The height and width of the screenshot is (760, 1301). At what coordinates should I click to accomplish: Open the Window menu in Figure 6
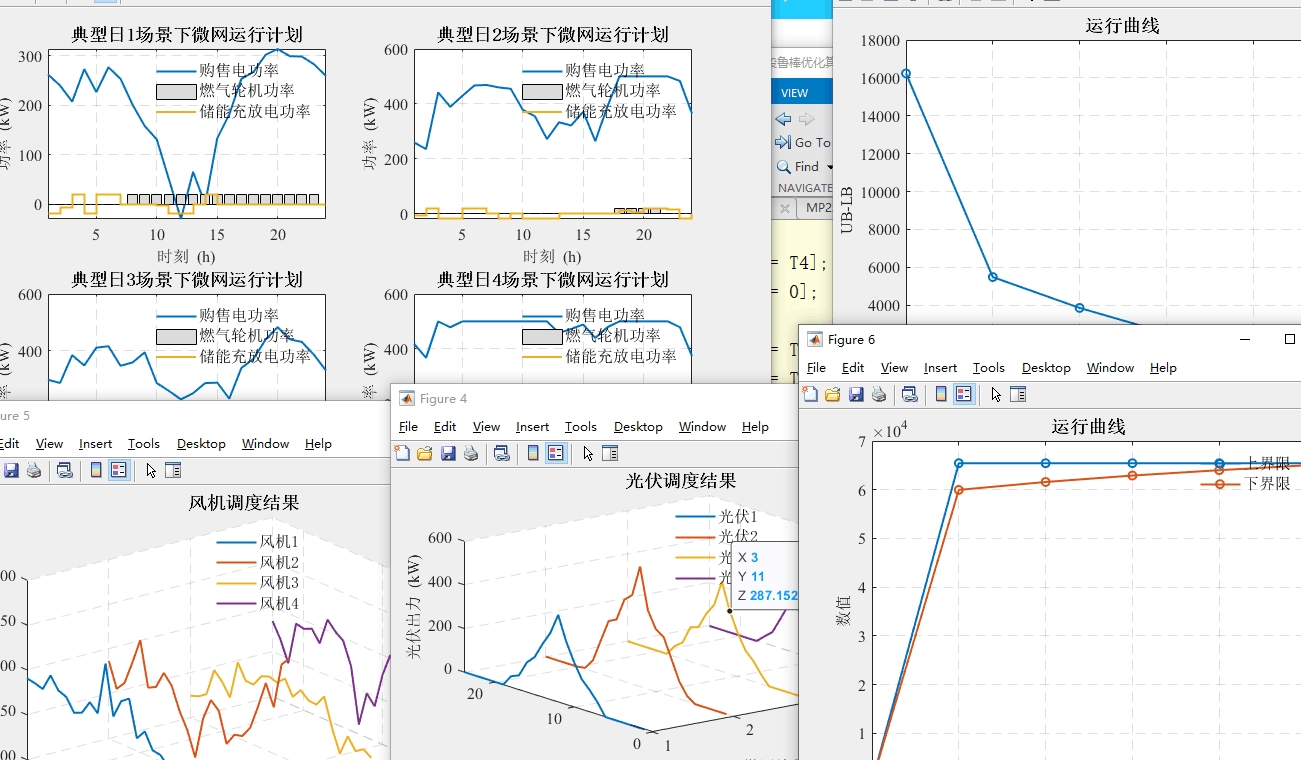1110,368
